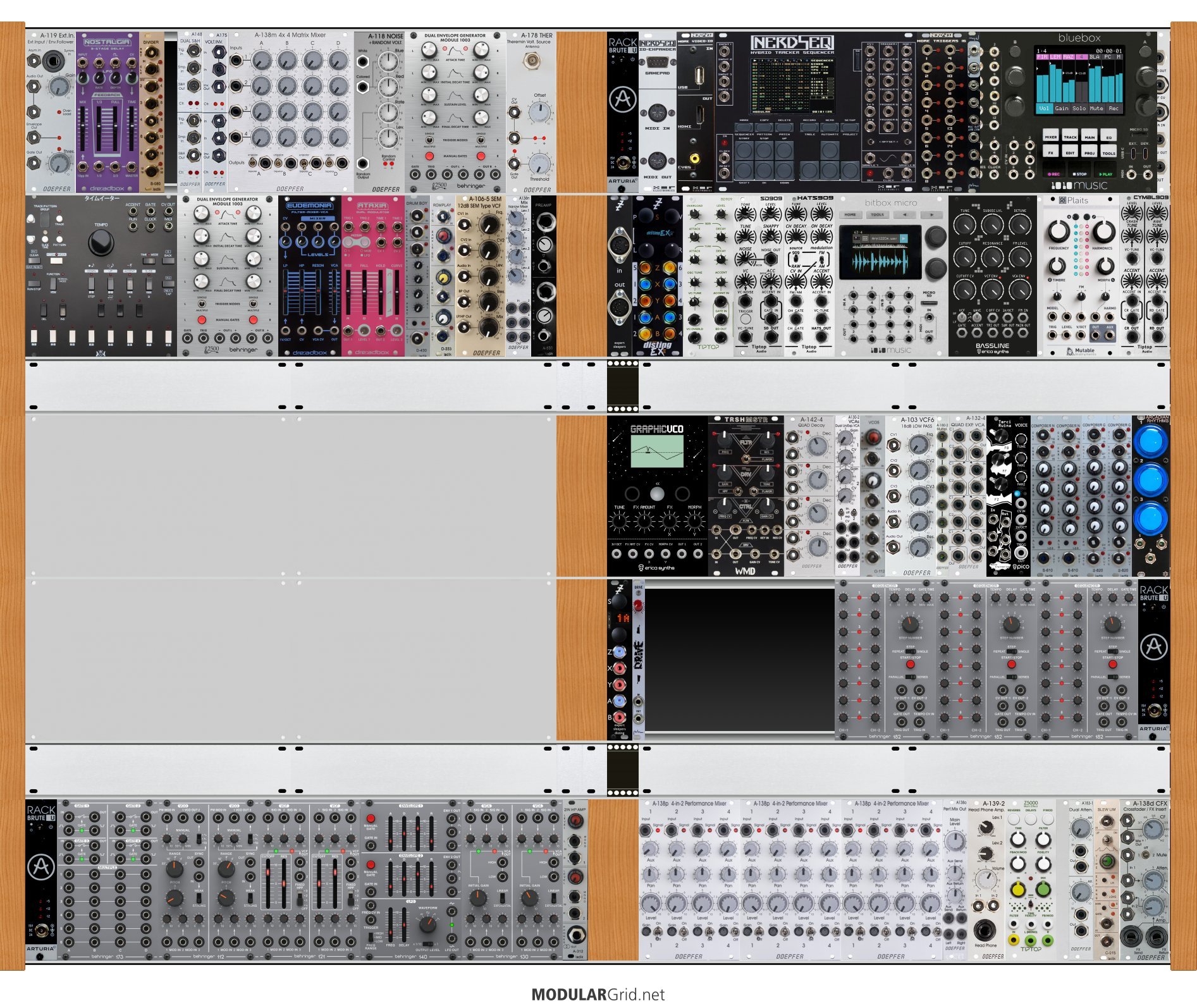The width and height of the screenshot is (1197, 1008).
Task: Select the Solo tab on the bluebox screen
Action: pyautogui.click(x=1079, y=108)
